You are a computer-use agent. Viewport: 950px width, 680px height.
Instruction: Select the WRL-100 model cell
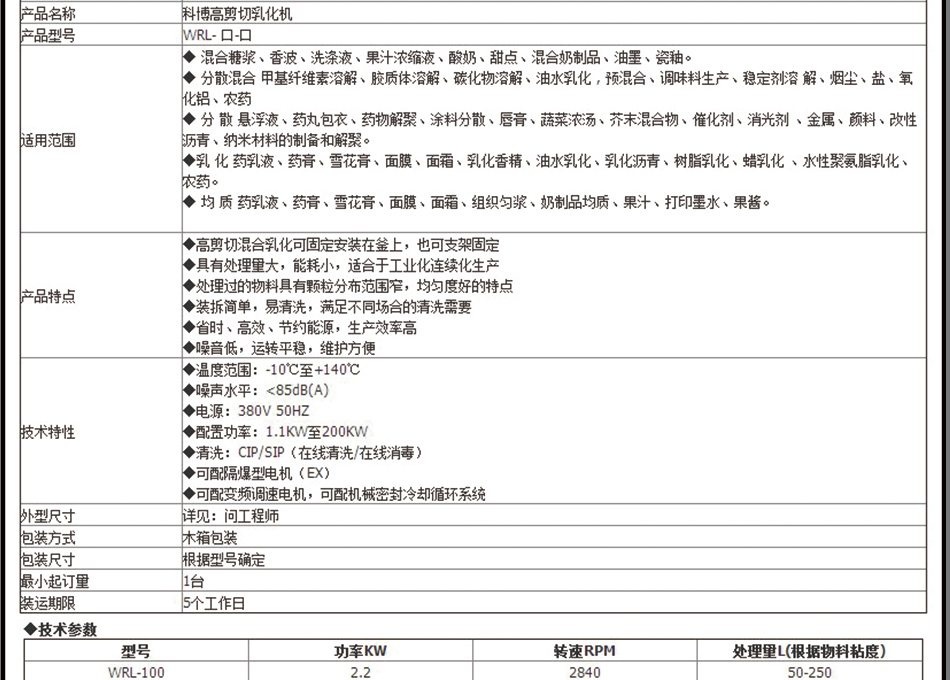coord(136,672)
